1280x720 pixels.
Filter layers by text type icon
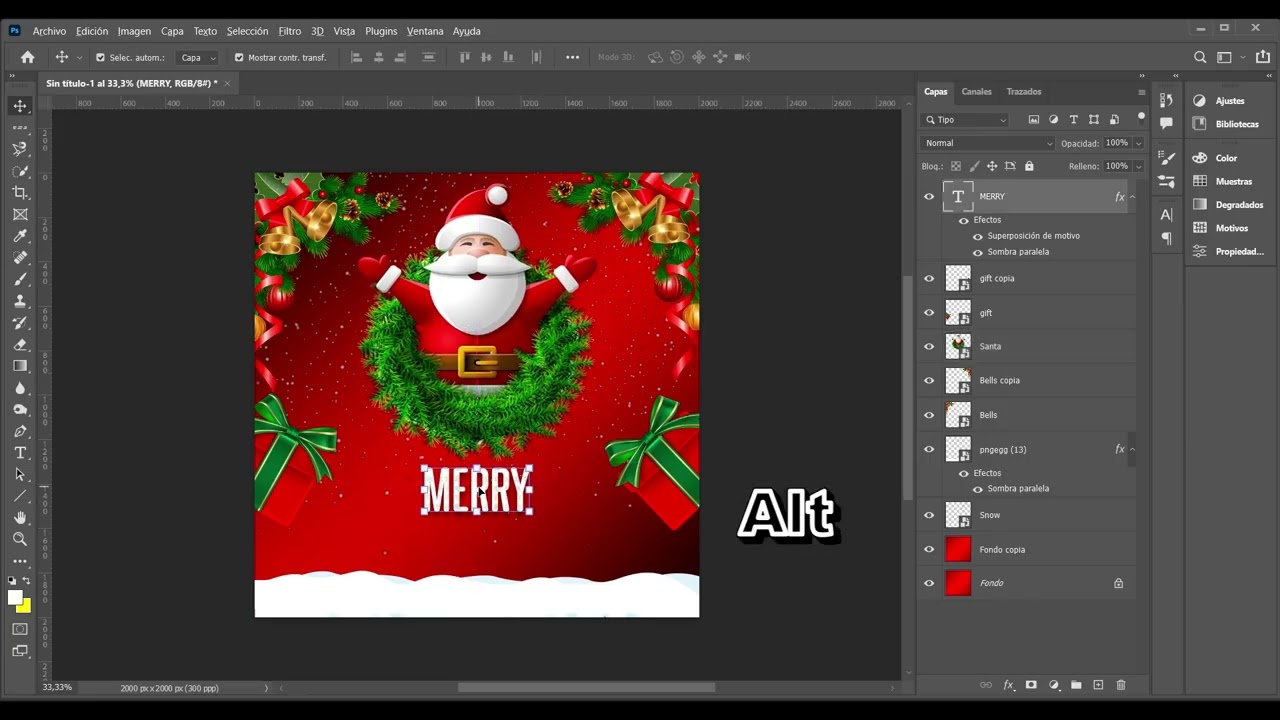pyautogui.click(x=1074, y=120)
